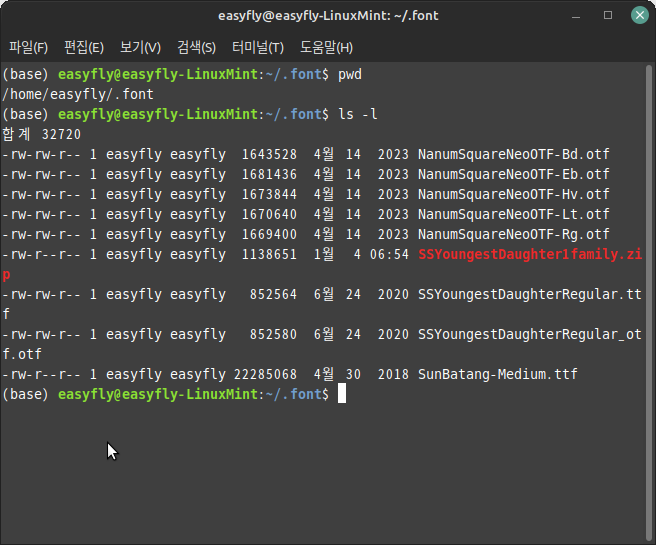Open the 도움말(H) menu

[326, 47]
